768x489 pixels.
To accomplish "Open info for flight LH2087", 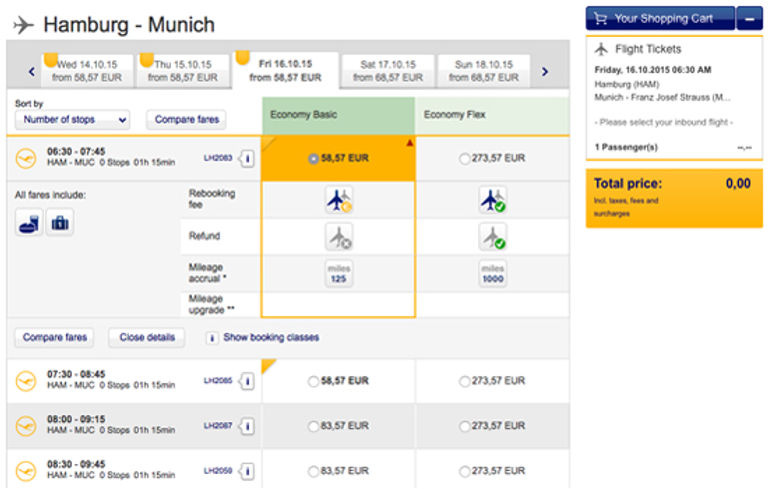I will pos(247,426).
